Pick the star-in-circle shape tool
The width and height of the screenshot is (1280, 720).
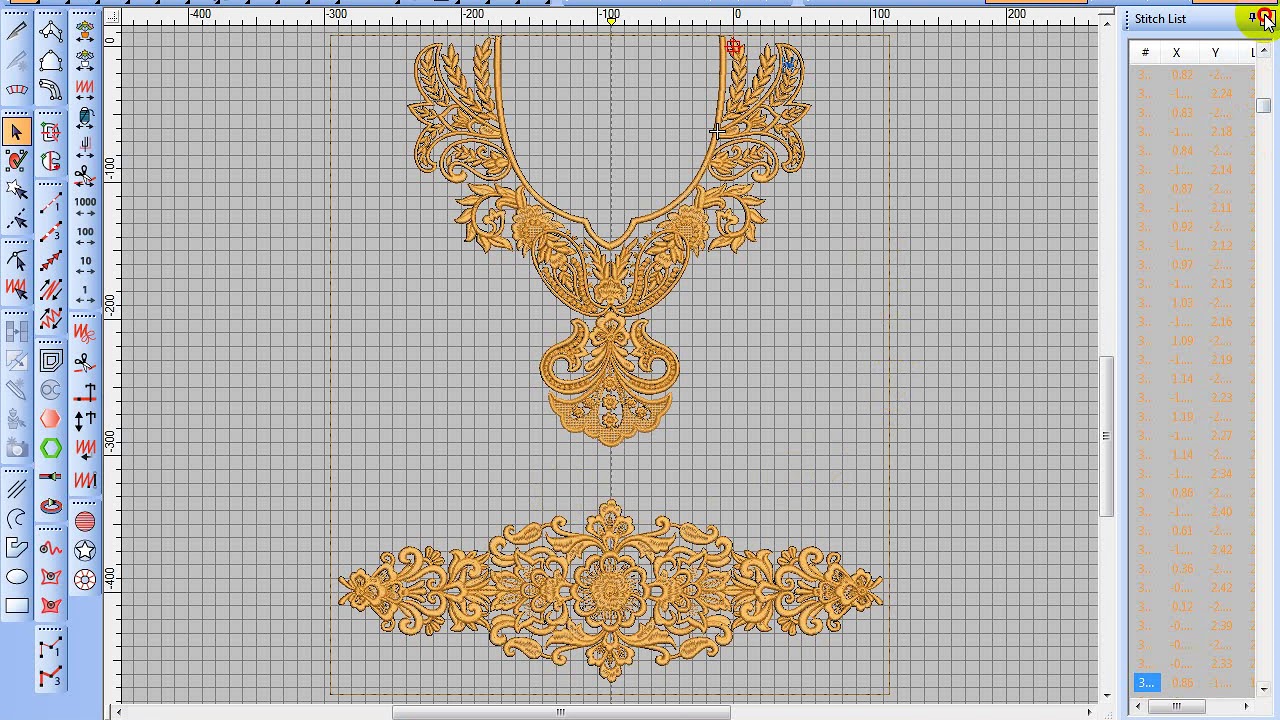tap(85, 550)
